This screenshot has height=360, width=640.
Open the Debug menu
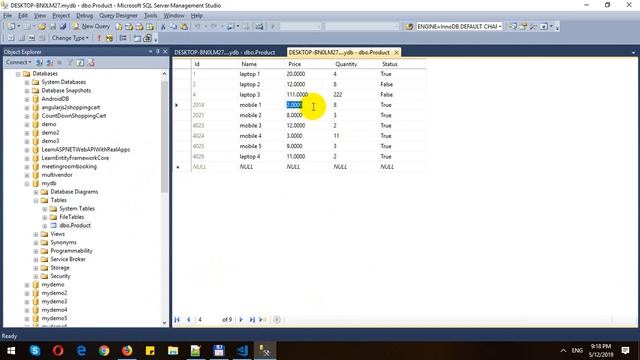tap(84, 16)
